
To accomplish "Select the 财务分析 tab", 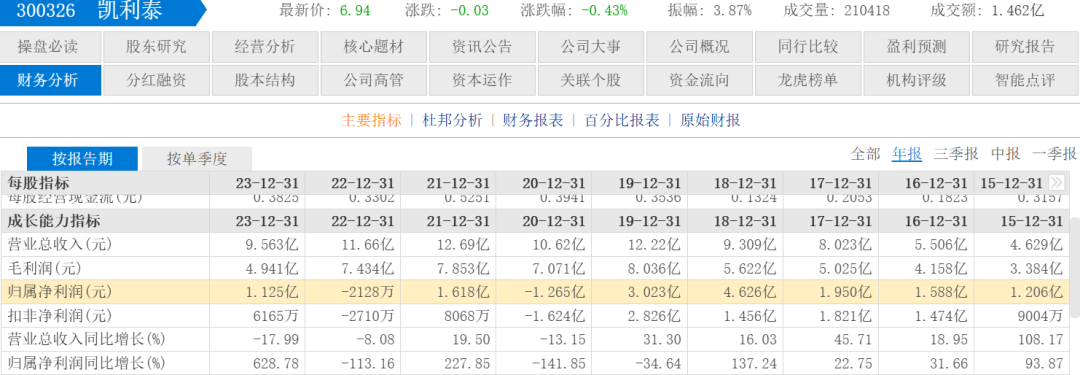I will (x=51, y=80).
